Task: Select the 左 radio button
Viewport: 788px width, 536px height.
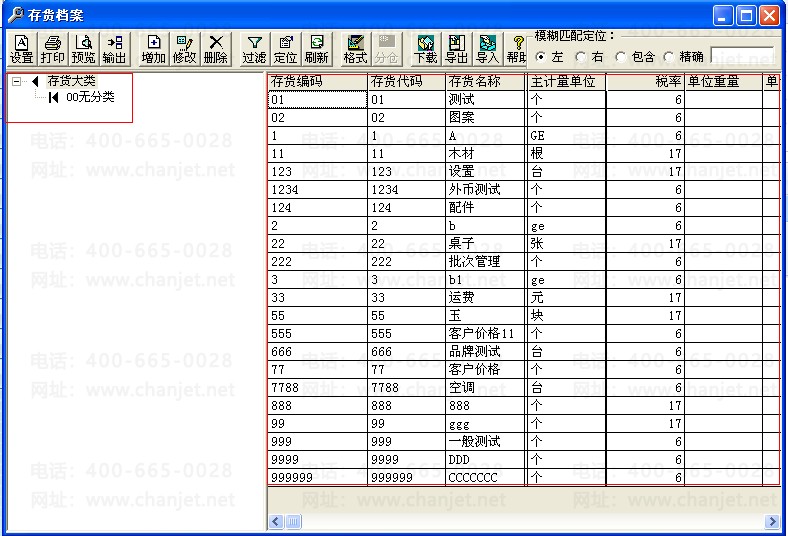Action: point(541,57)
